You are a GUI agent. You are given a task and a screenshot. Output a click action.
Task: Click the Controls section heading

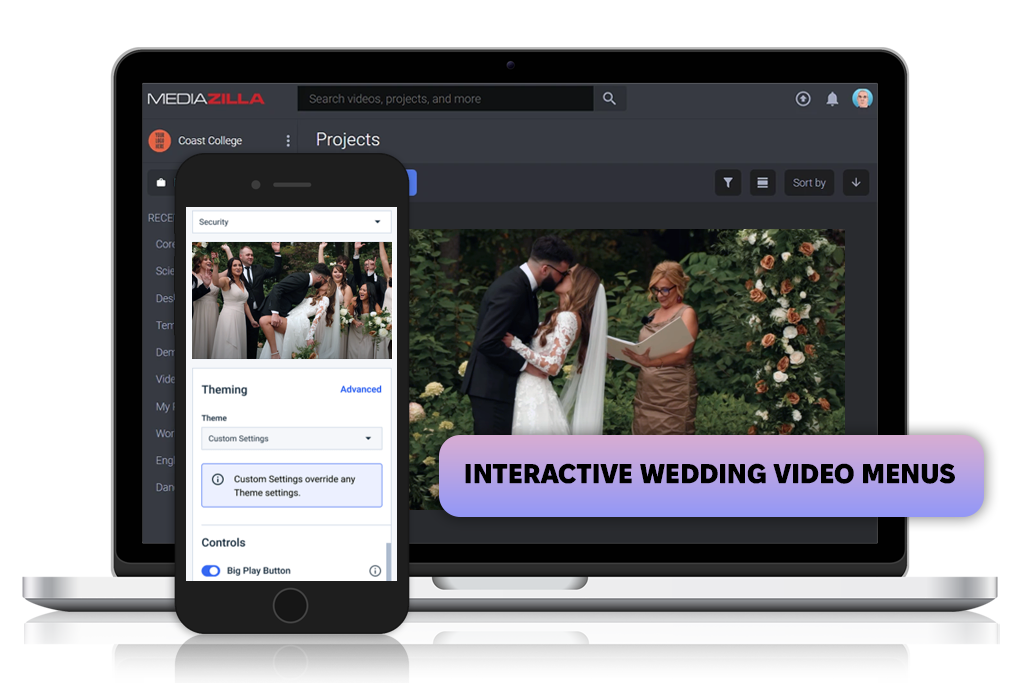[x=223, y=543]
